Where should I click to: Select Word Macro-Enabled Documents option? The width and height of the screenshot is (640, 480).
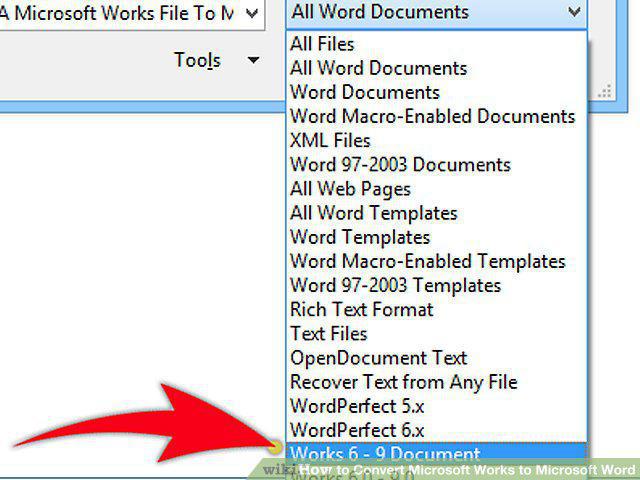tap(436, 116)
